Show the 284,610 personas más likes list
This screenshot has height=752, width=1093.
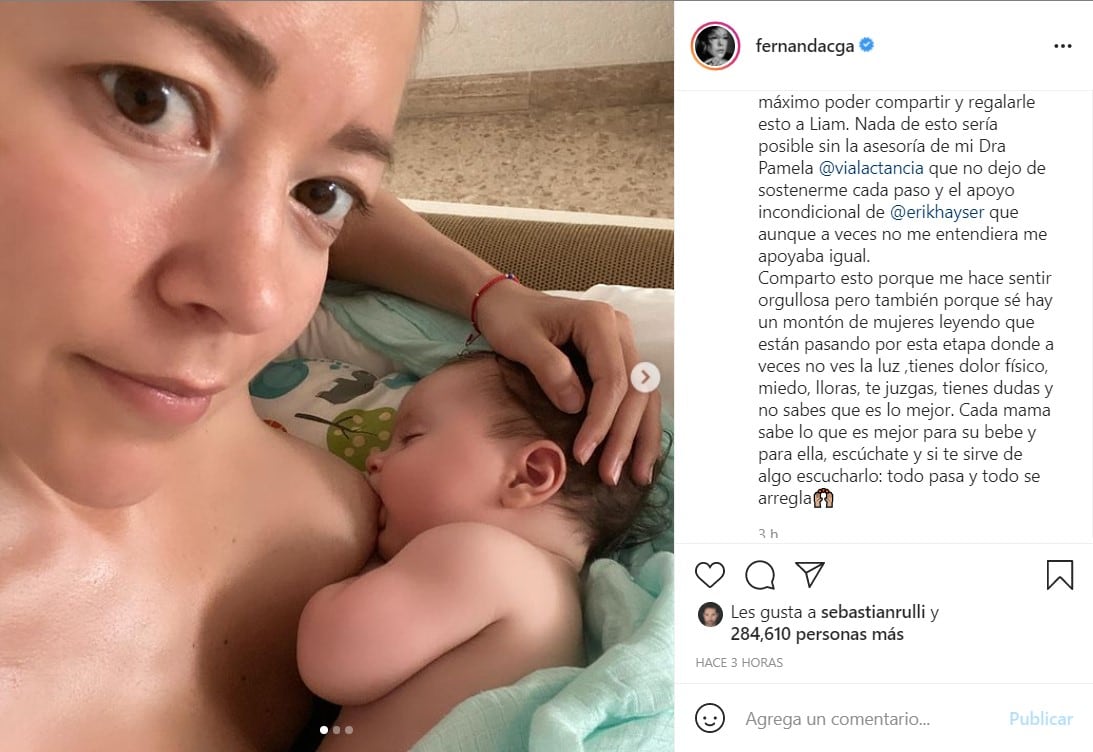tap(817, 634)
